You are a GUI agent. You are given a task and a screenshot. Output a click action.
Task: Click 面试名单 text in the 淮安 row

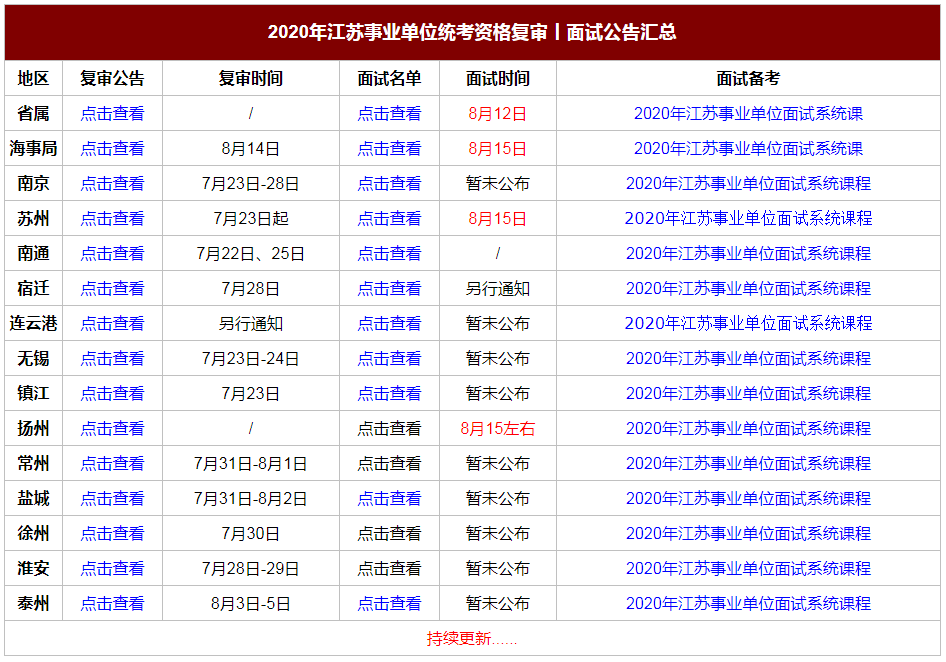coord(389,568)
